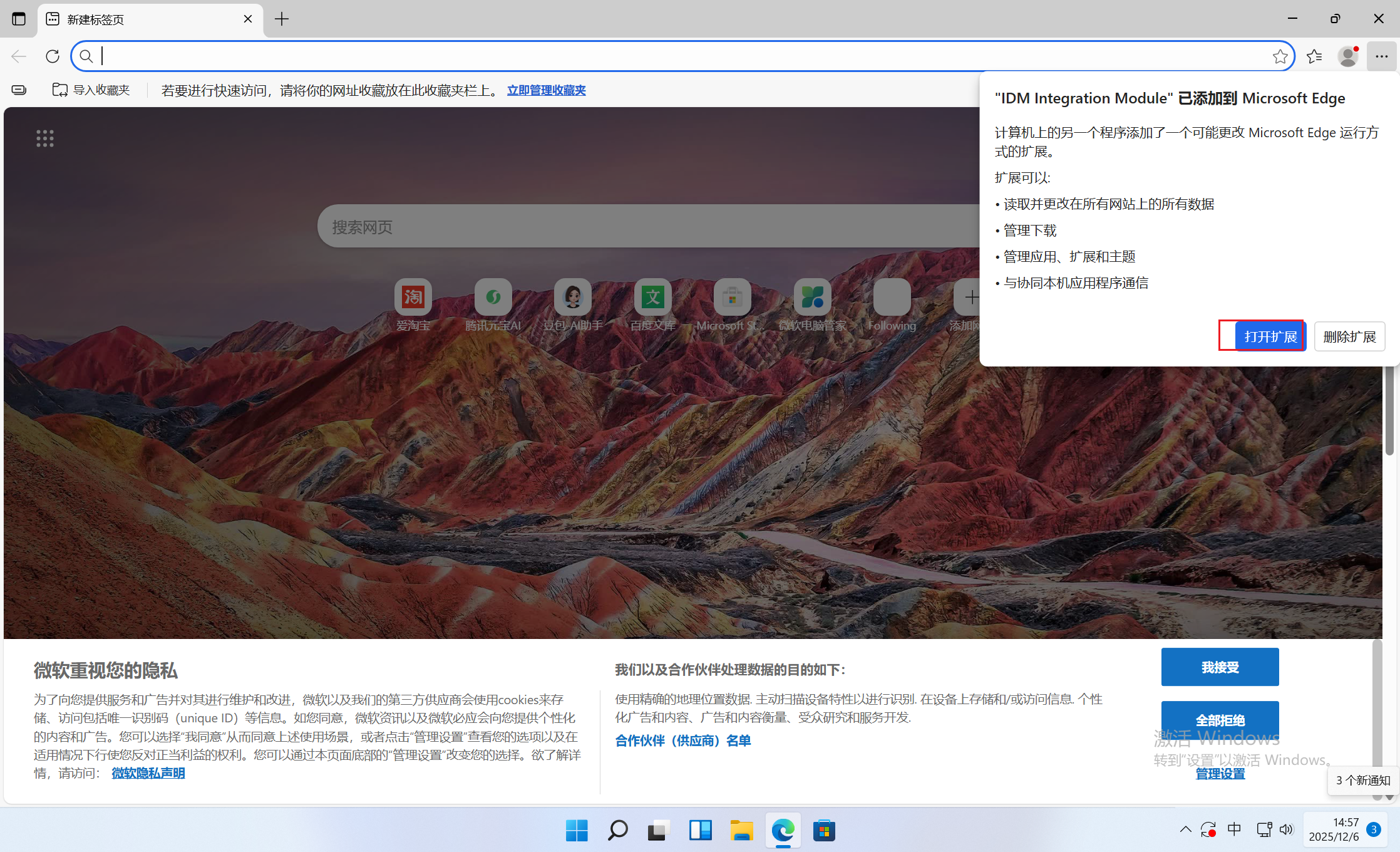Click the 立即管理收藏夹 link
The height and width of the screenshot is (852, 1400).
click(546, 90)
